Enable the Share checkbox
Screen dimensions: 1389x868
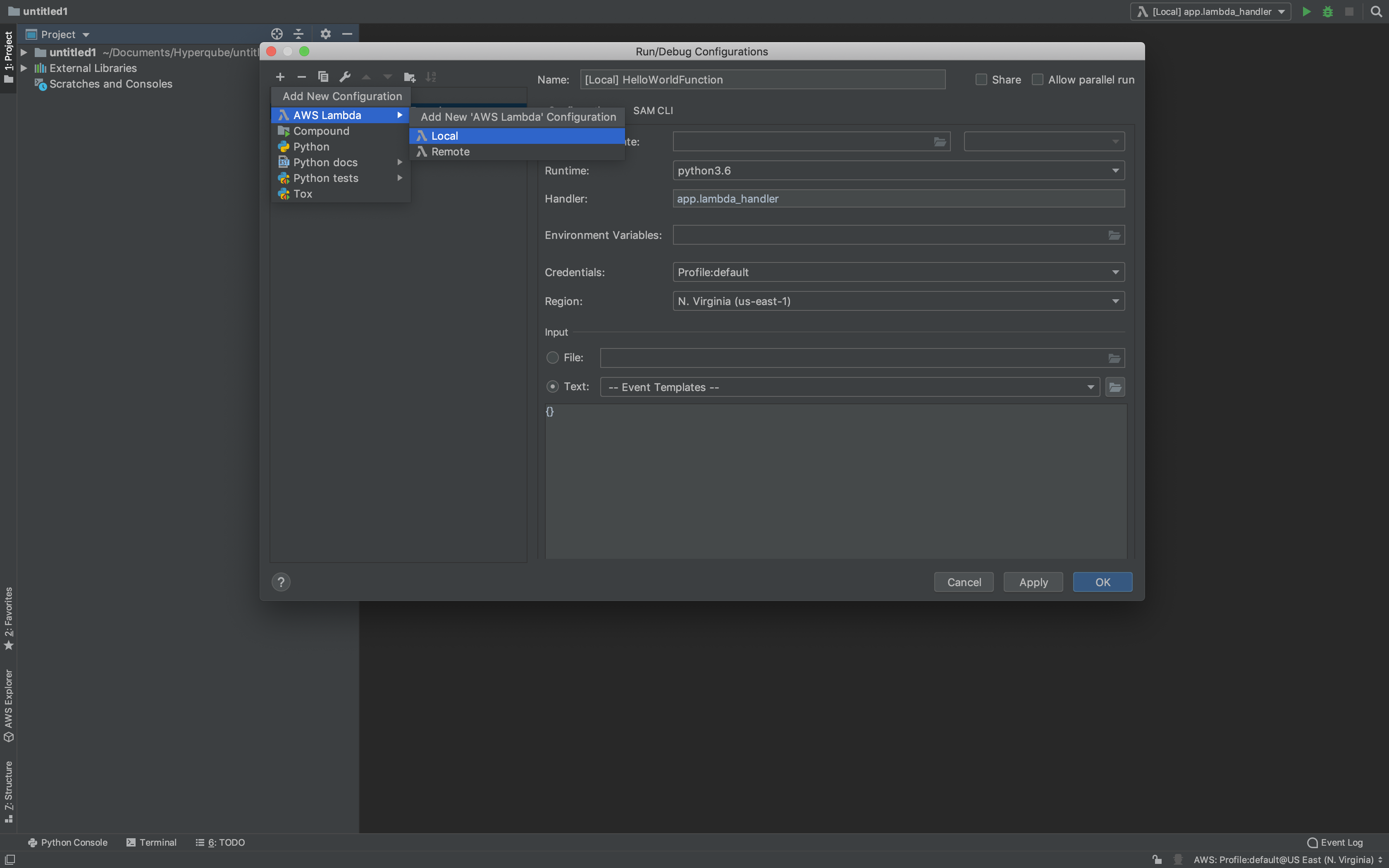[x=981, y=80]
